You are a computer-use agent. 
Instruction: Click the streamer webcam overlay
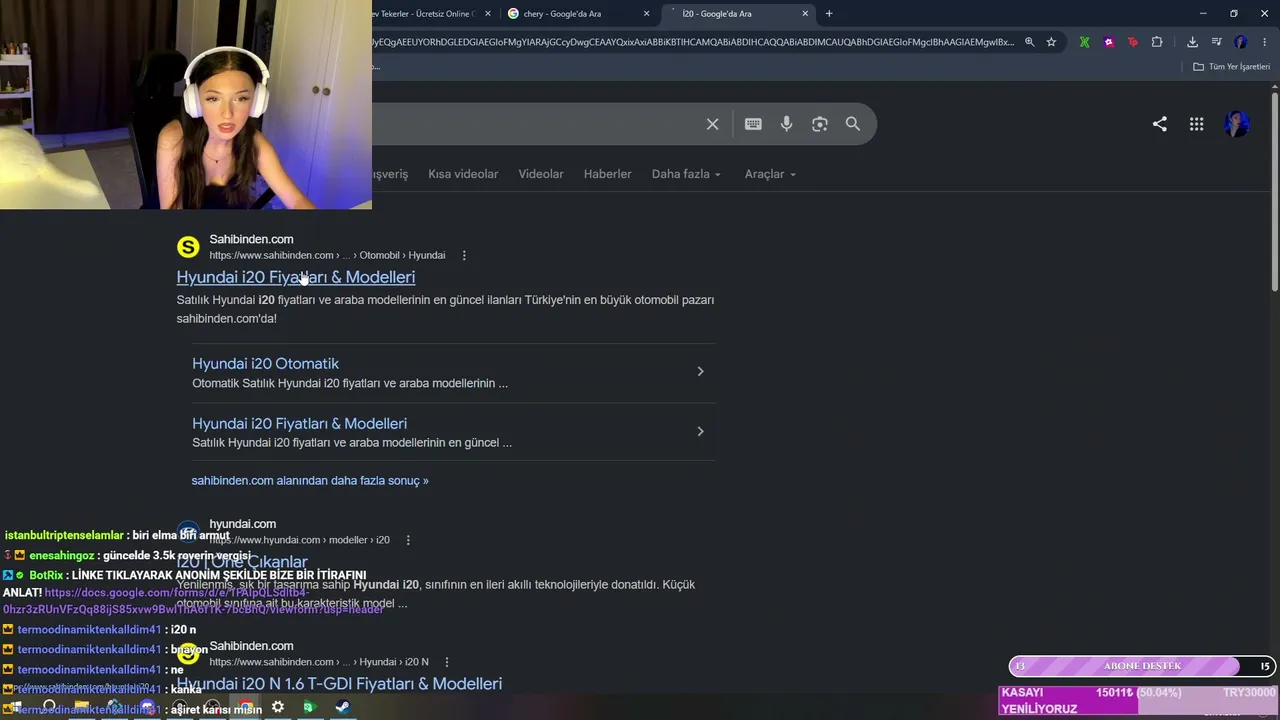tap(186, 104)
